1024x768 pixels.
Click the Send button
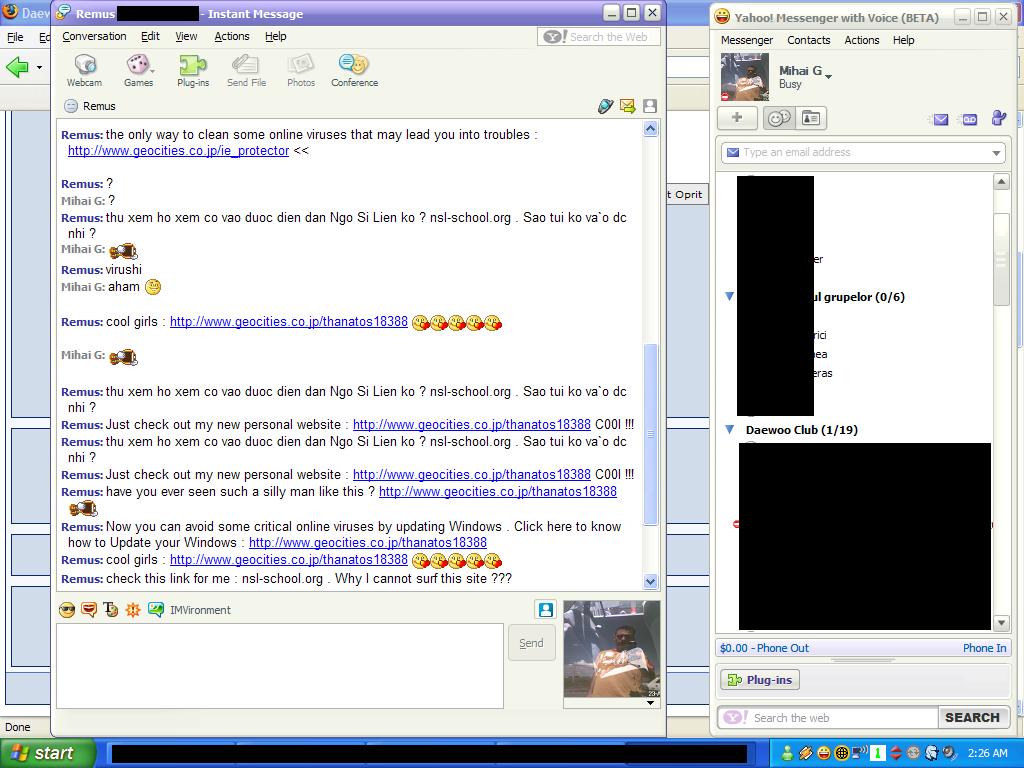pyautogui.click(x=531, y=643)
